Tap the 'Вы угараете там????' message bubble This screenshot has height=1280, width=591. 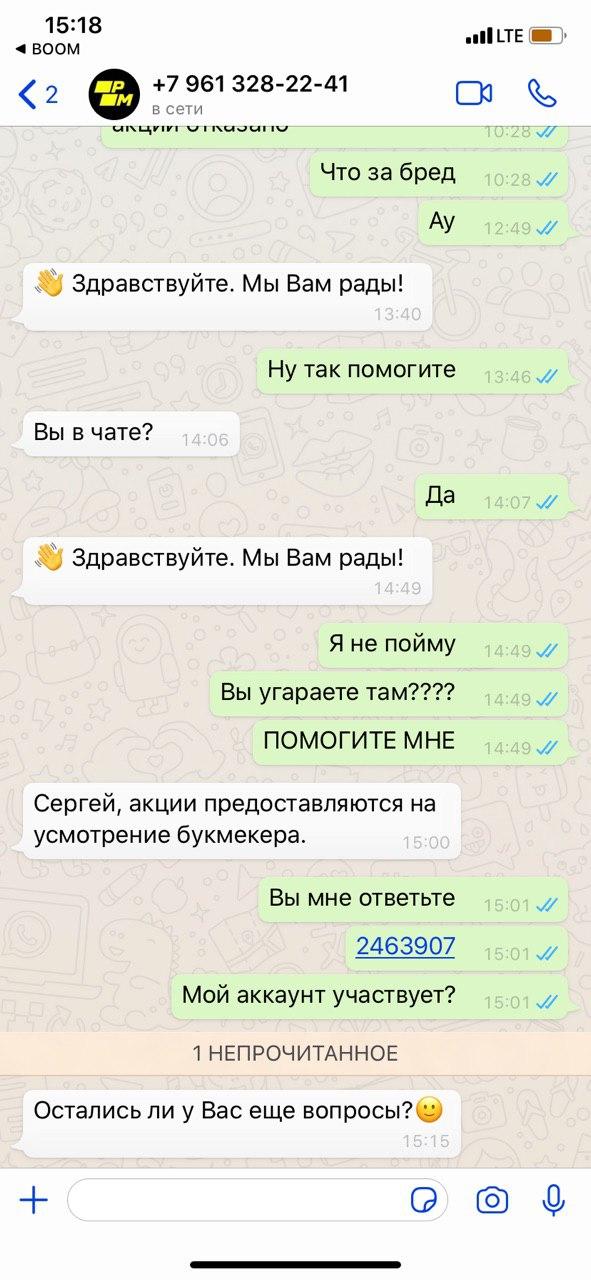[x=388, y=694]
